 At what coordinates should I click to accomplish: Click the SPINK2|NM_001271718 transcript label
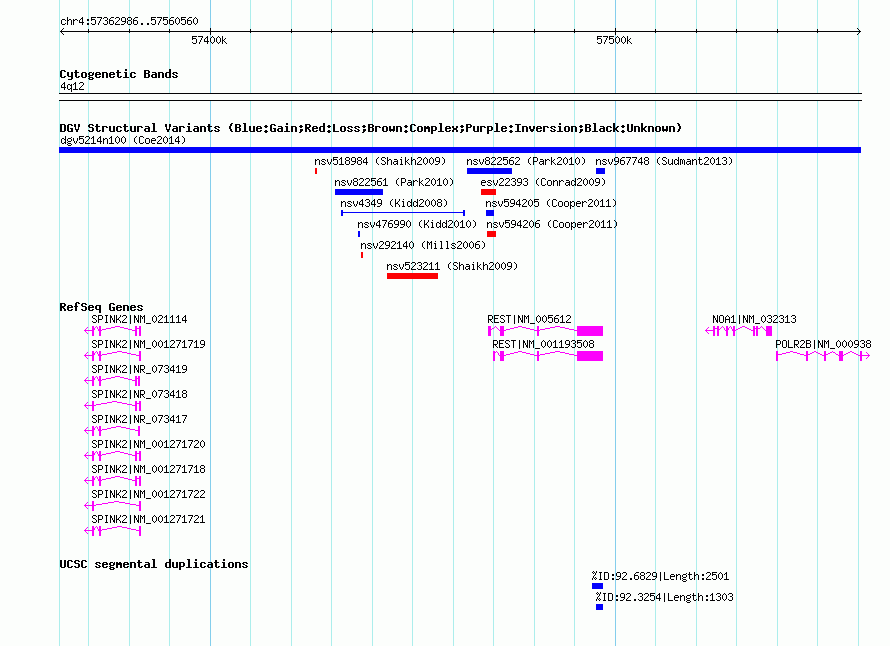click(x=148, y=469)
